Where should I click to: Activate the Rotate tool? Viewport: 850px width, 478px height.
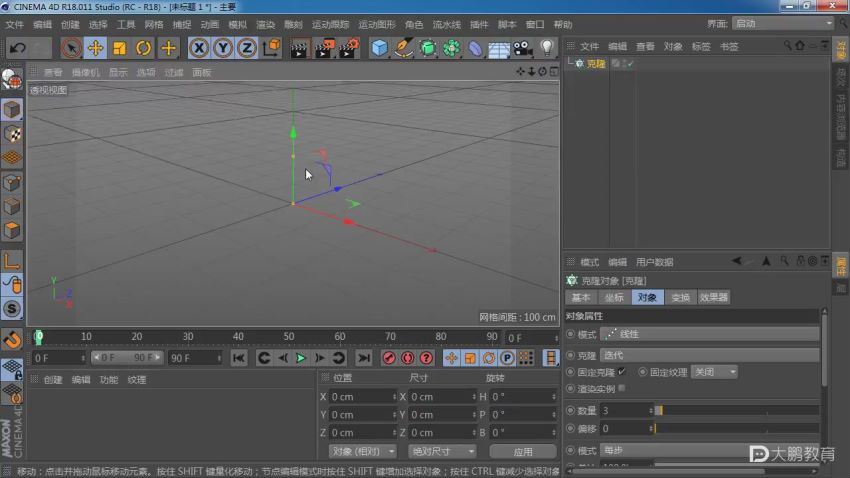(x=143, y=48)
